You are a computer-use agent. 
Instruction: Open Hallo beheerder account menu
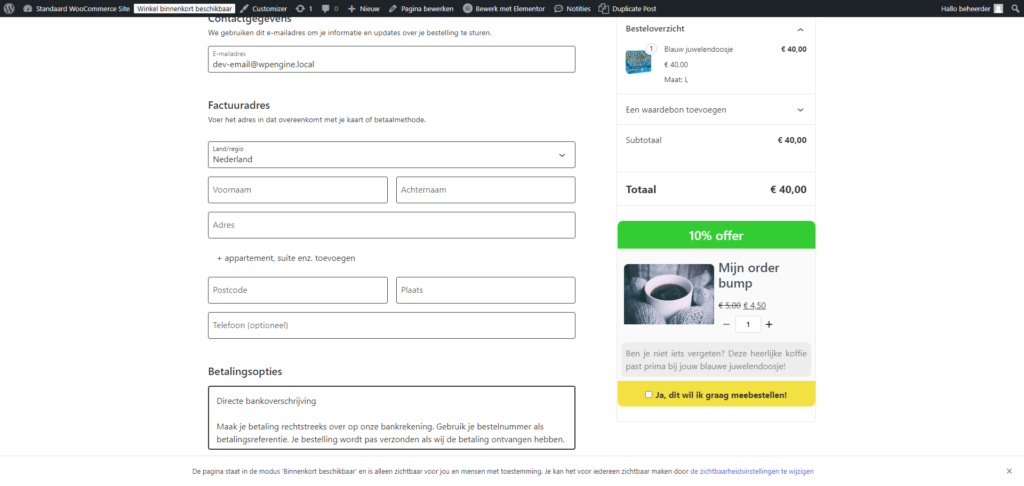point(971,8)
